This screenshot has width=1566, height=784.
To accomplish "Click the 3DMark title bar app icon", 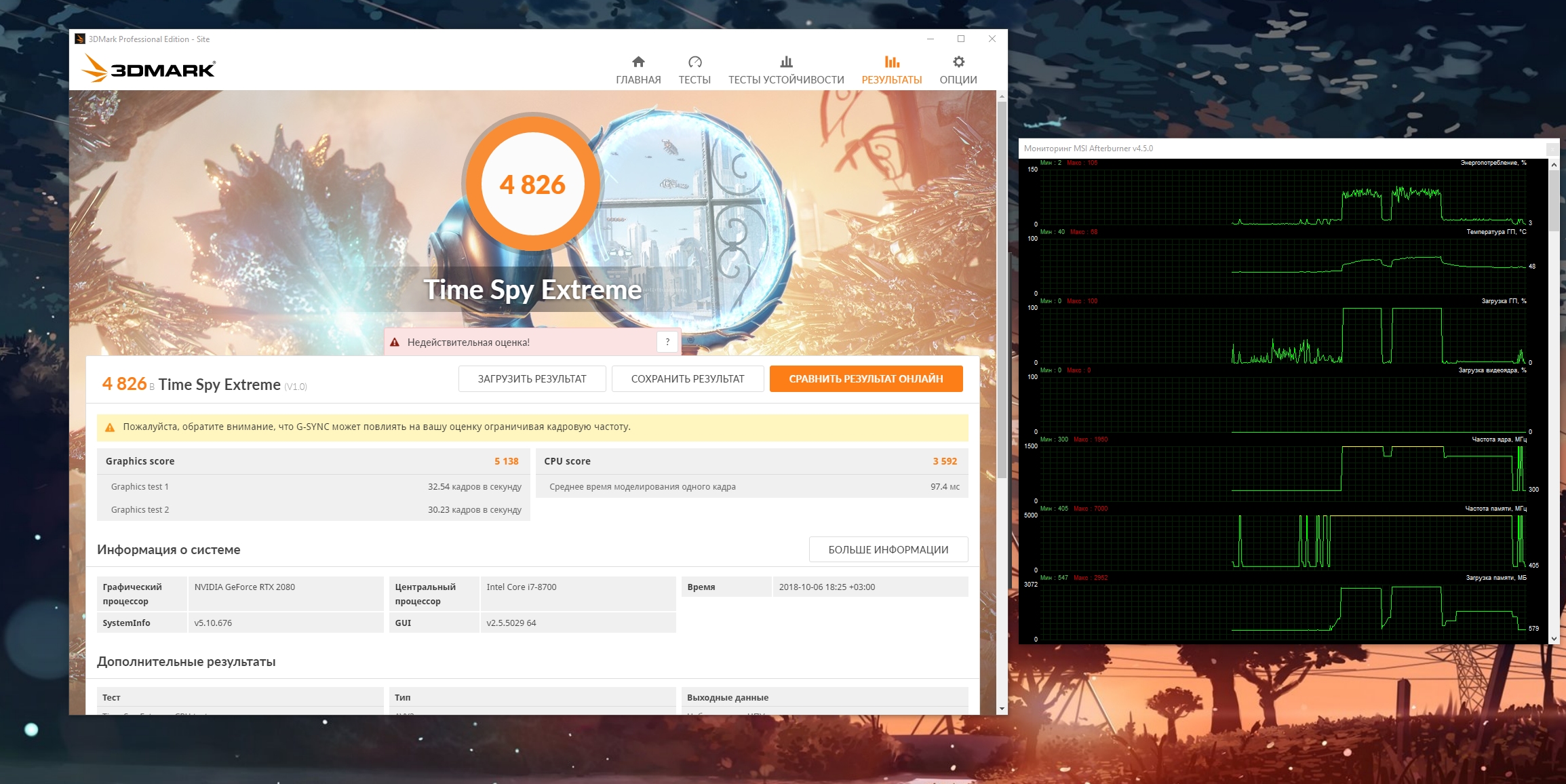I will (x=80, y=39).
